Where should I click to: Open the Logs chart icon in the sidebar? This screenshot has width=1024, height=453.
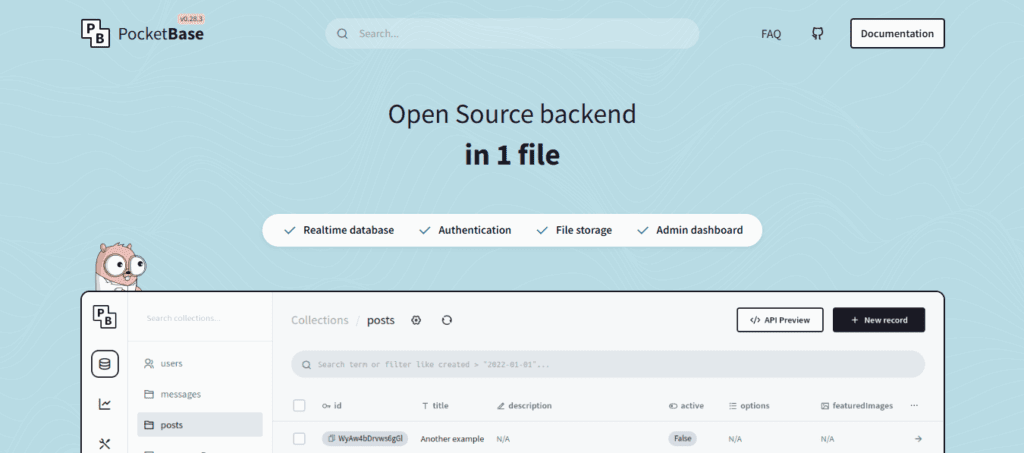click(x=104, y=405)
